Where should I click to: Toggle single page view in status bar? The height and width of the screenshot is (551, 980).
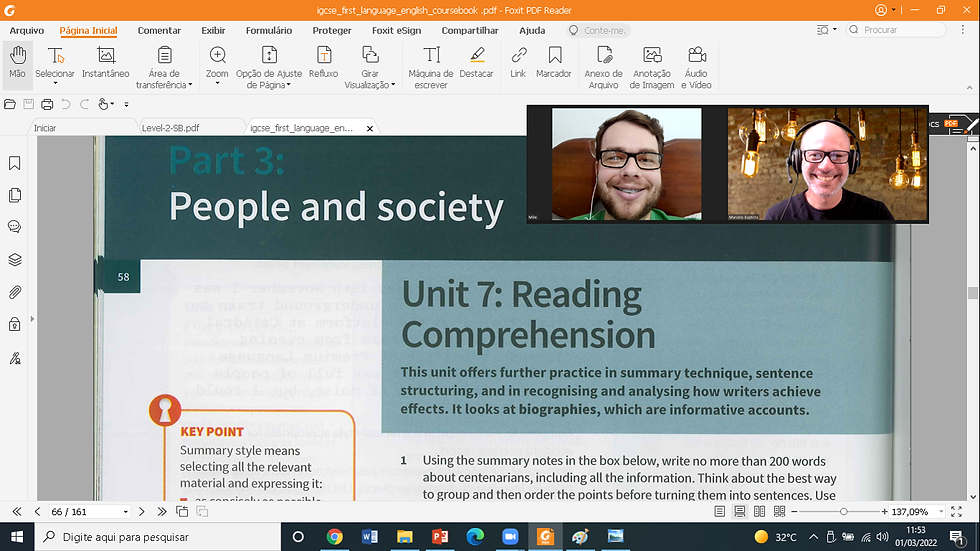pos(720,511)
